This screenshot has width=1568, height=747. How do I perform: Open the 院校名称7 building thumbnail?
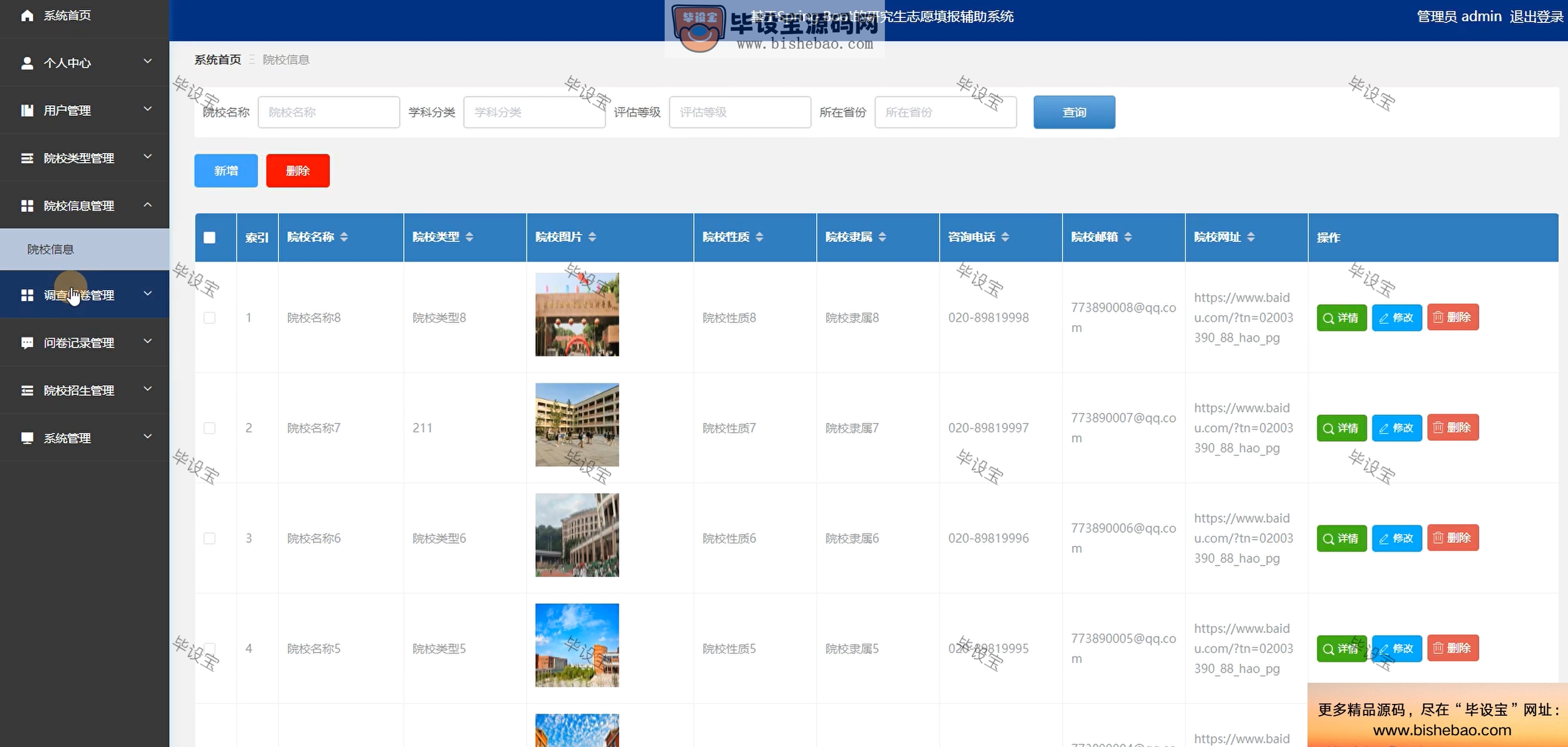pos(577,425)
